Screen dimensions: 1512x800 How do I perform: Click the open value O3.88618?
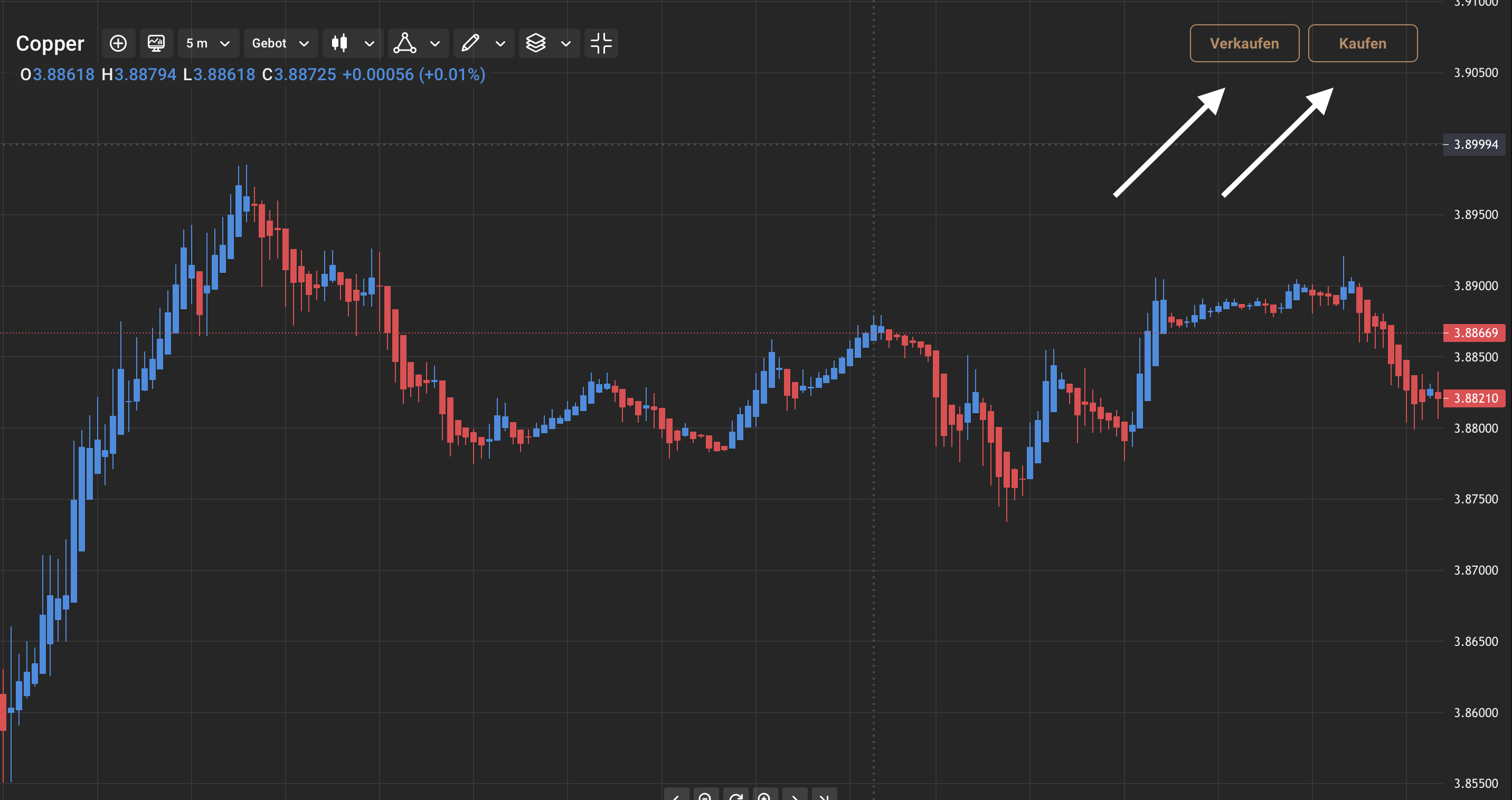click(57, 74)
